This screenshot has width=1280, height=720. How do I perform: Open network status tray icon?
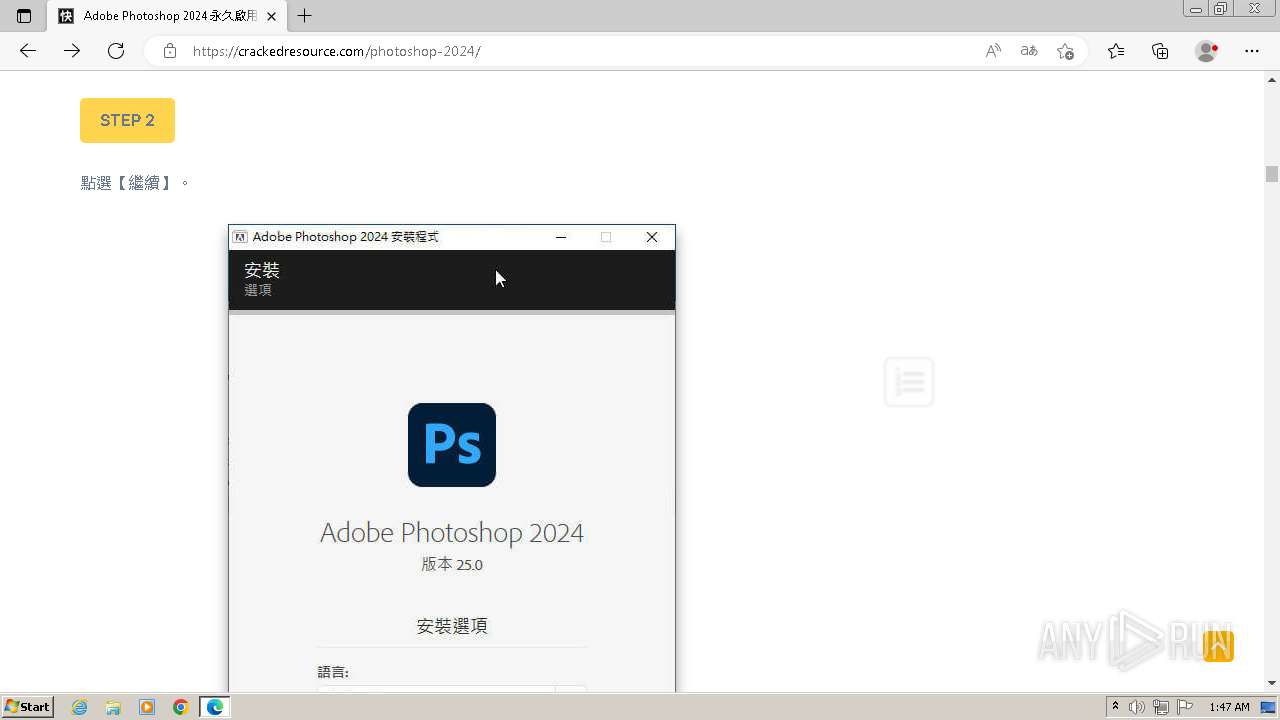pyautogui.click(x=1161, y=707)
